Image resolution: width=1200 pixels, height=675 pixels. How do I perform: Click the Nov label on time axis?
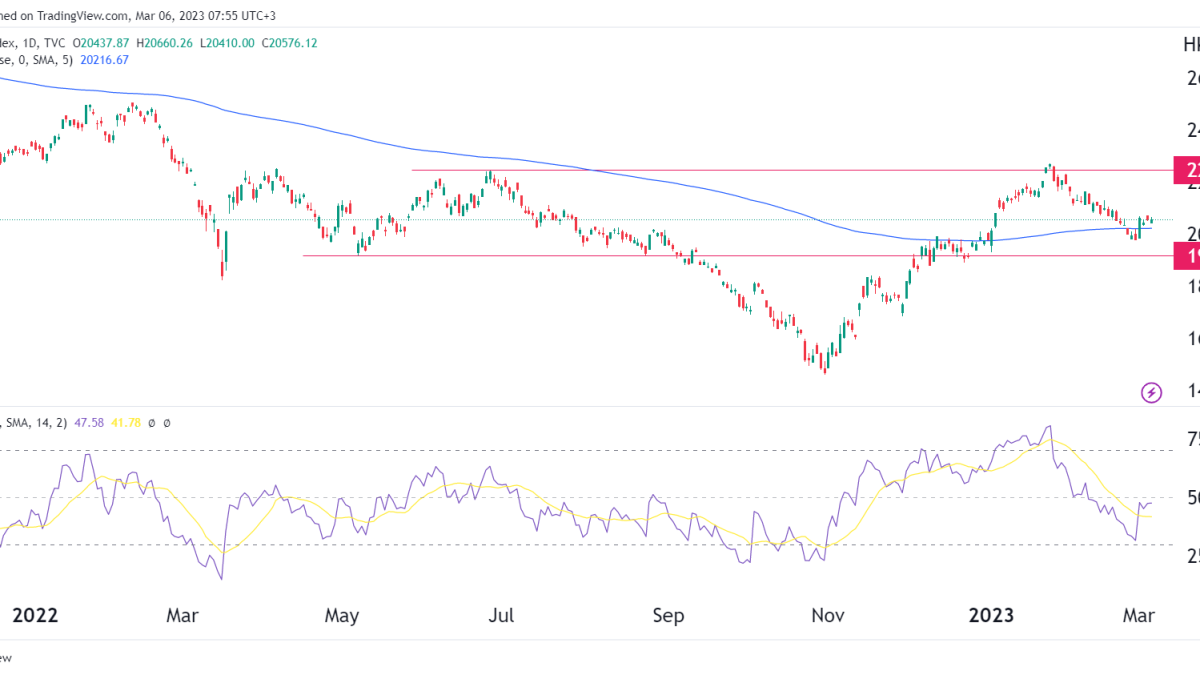pyautogui.click(x=829, y=615)
